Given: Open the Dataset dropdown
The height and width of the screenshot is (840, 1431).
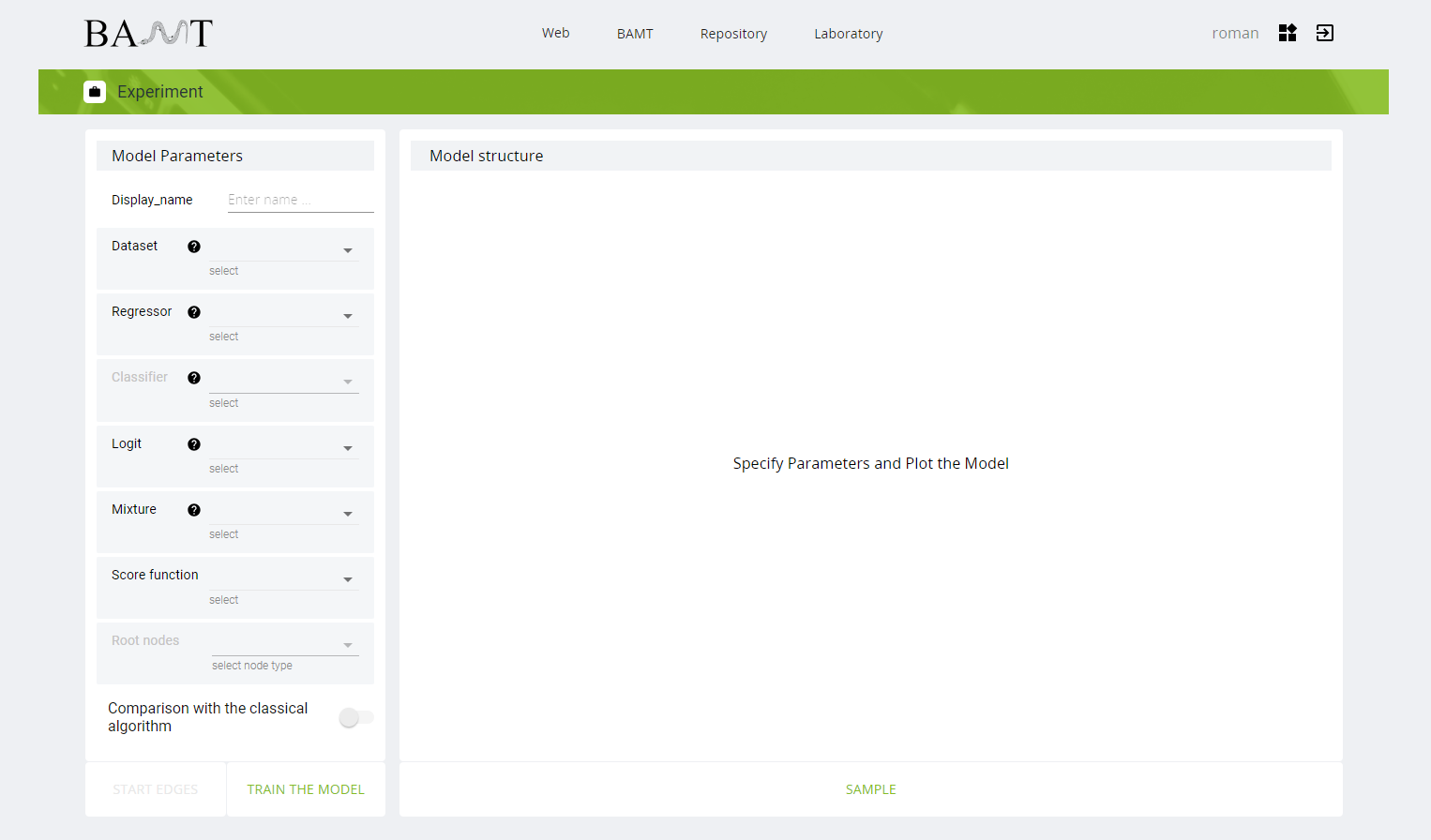Looking at the screenshot, I should [284, 248].
